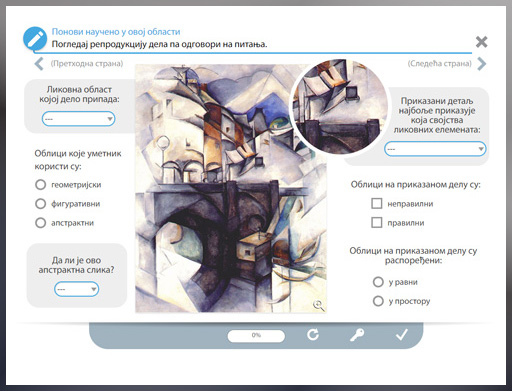Go to previous page with left arrow
Viewport: 512px width, 391px height.
39,63
